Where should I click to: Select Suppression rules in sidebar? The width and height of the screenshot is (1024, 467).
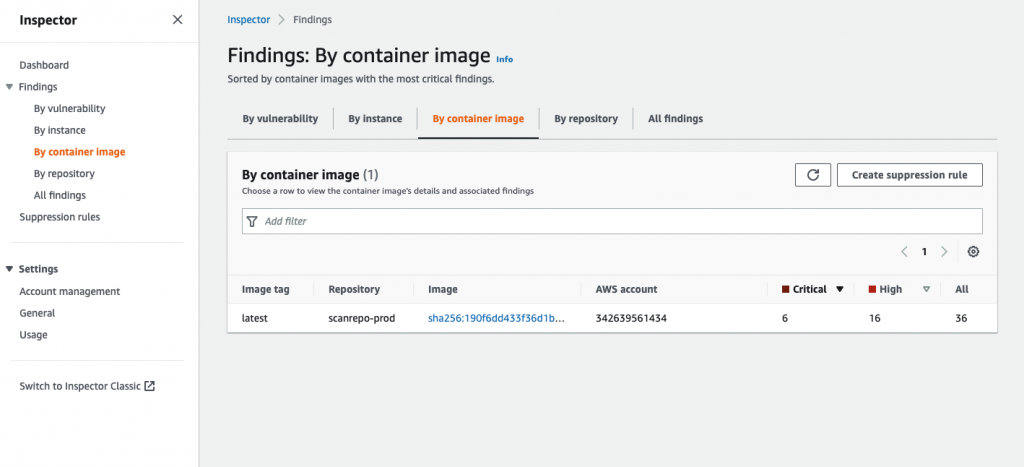coord(60,217)
